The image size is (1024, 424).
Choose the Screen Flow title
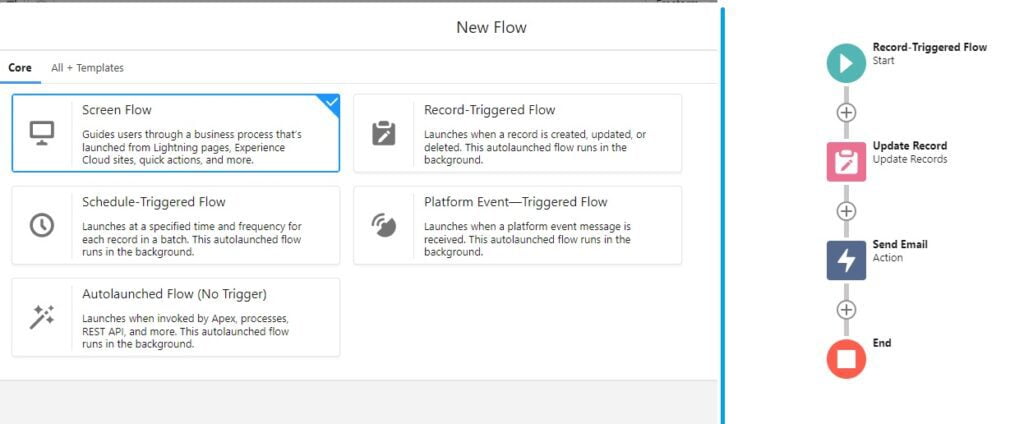tap(117, 110)
